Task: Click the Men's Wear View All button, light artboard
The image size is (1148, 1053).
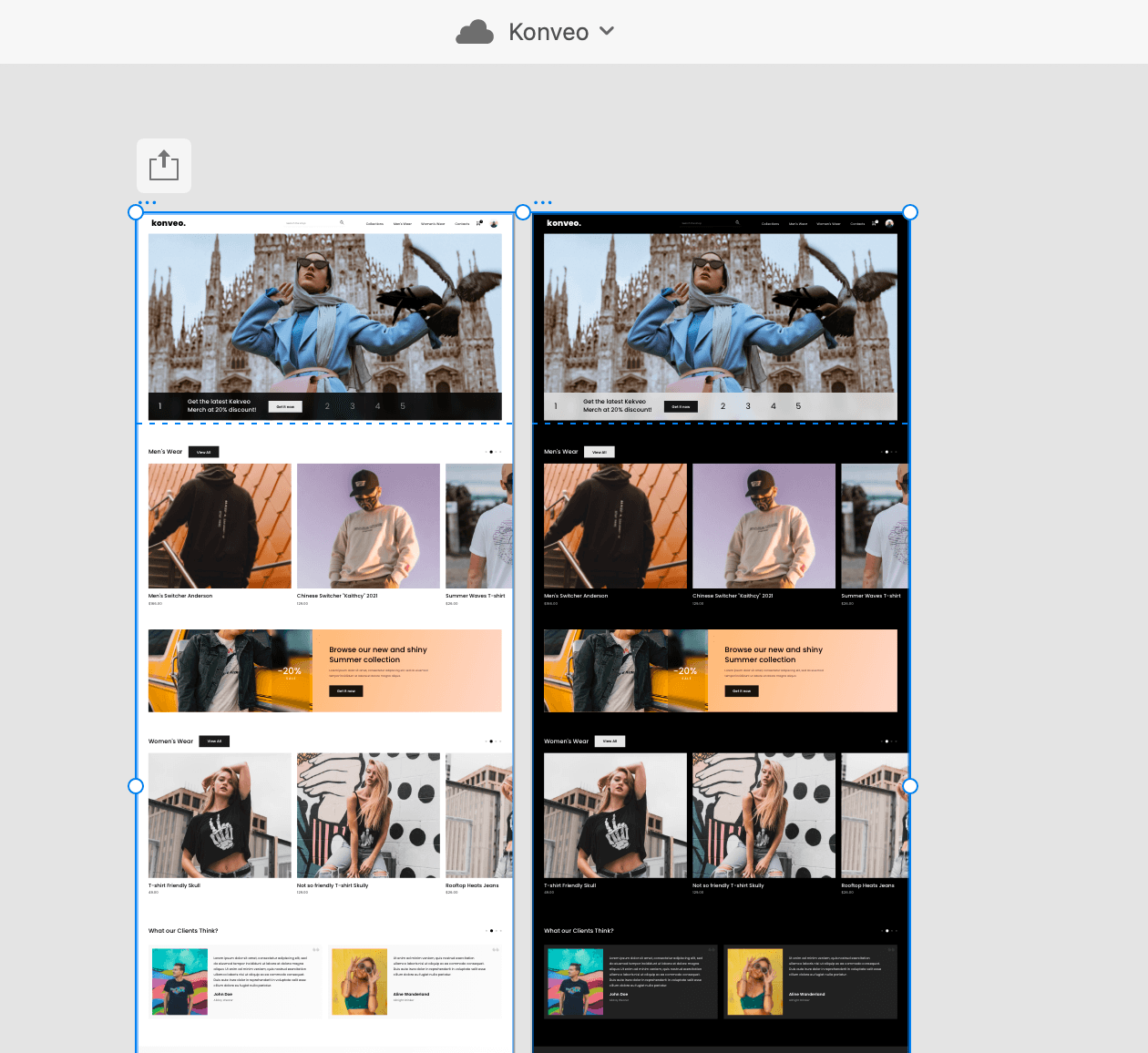Action: pyautogui.click(x=204, y=452)
